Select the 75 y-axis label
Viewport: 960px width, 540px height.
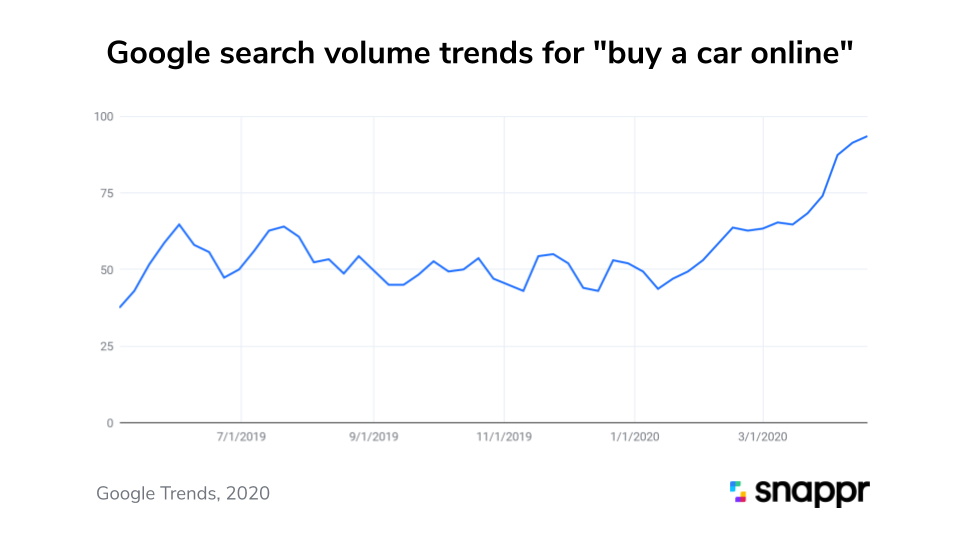[105, 193]
